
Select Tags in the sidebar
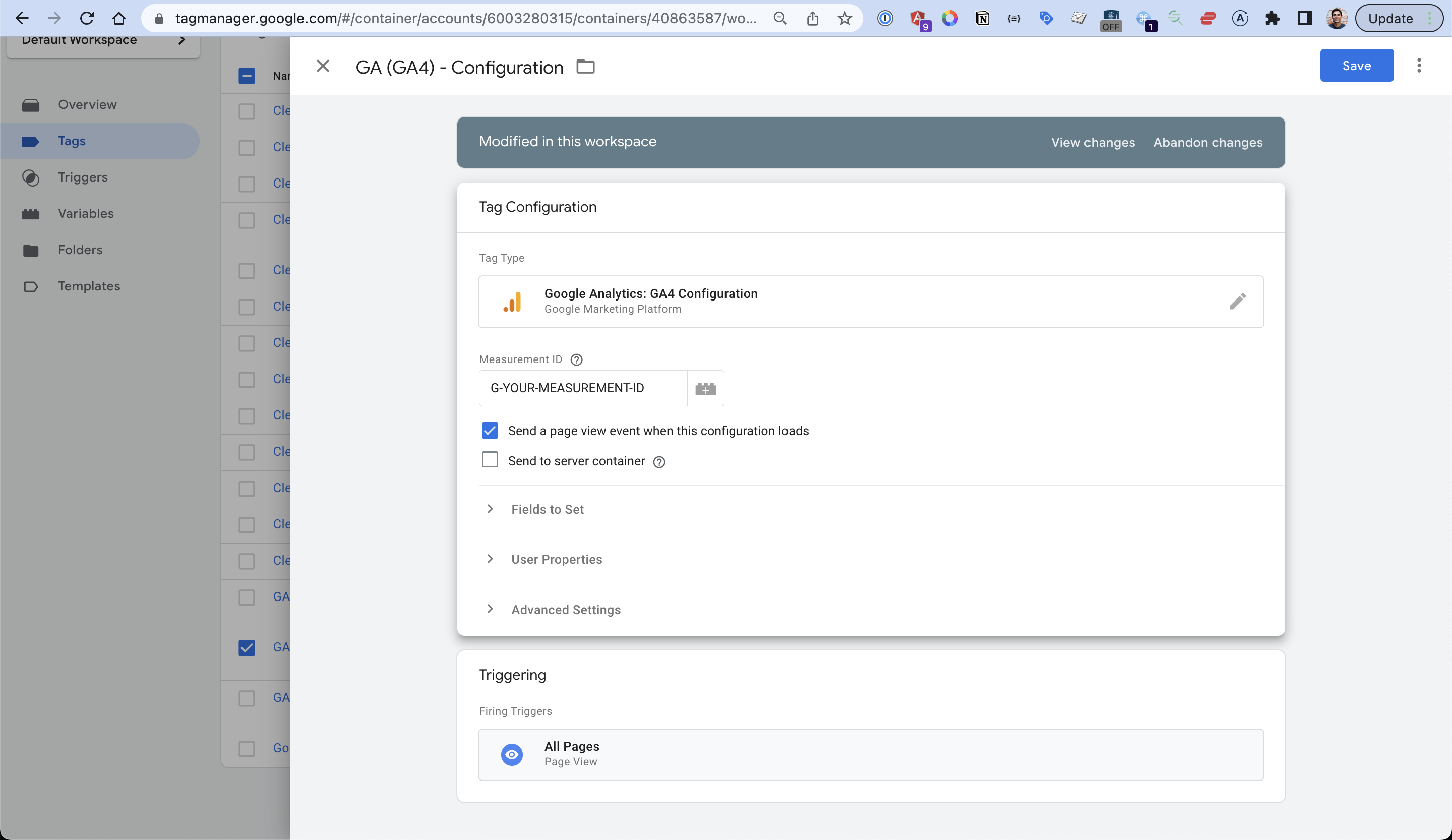[100, 141]
